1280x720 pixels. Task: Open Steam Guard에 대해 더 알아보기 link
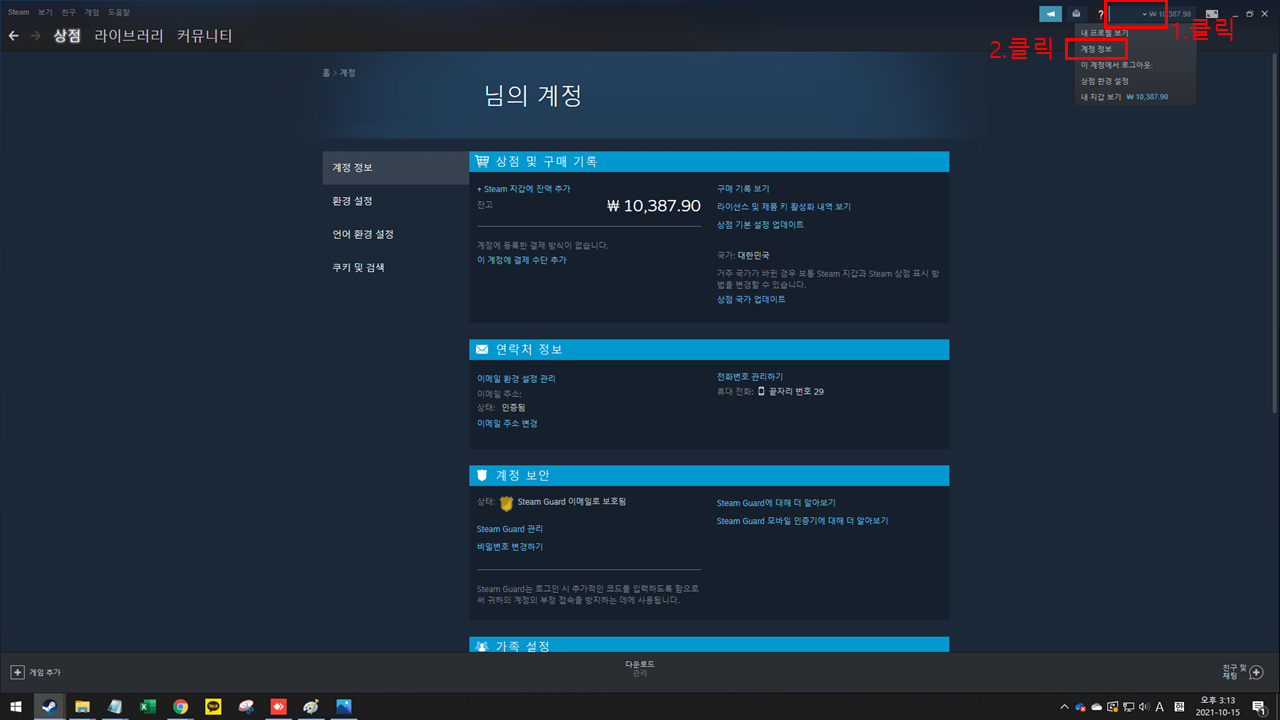(776, 503)
